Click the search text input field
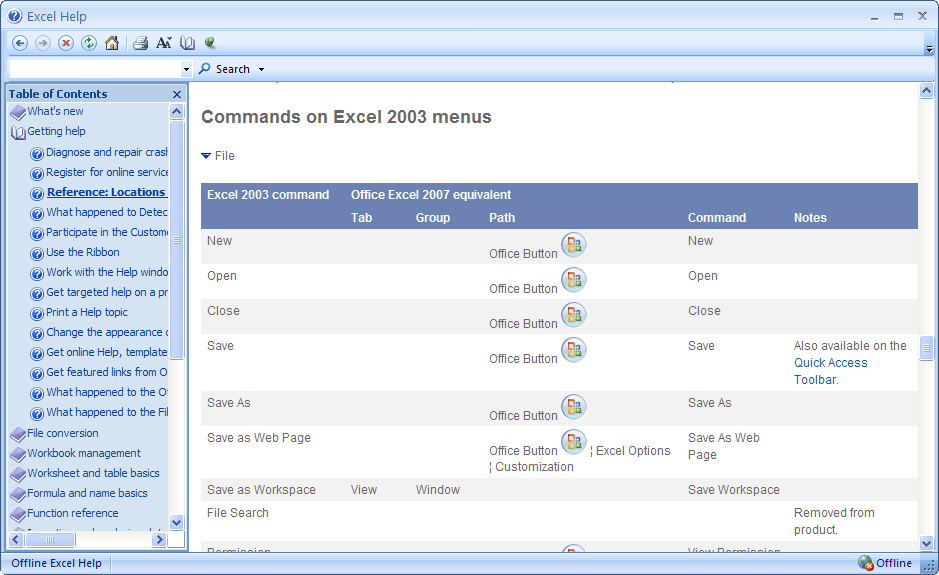The height and width of the screenshot is (575, 939). (x=95, y=69)
